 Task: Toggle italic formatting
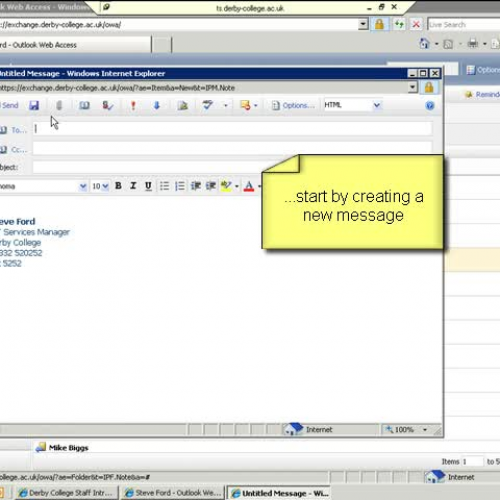[133, 186]
